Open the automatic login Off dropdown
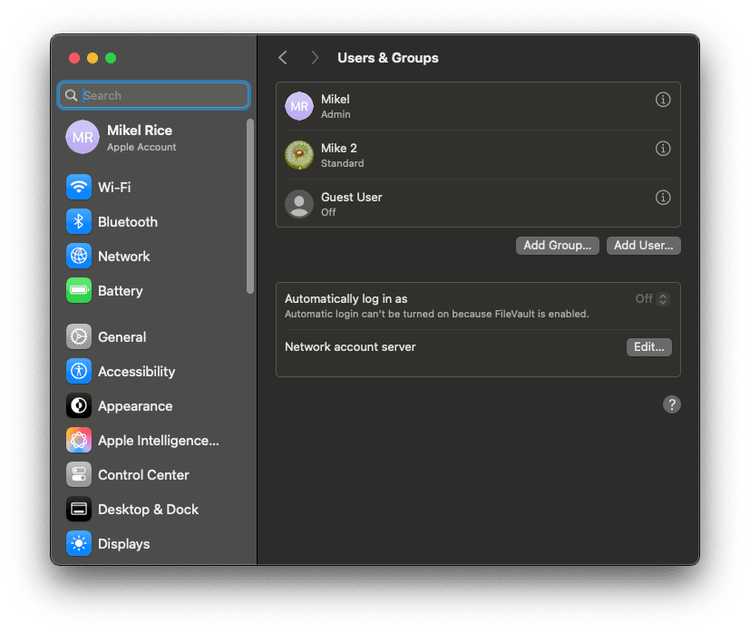 (x=652, y=299)
